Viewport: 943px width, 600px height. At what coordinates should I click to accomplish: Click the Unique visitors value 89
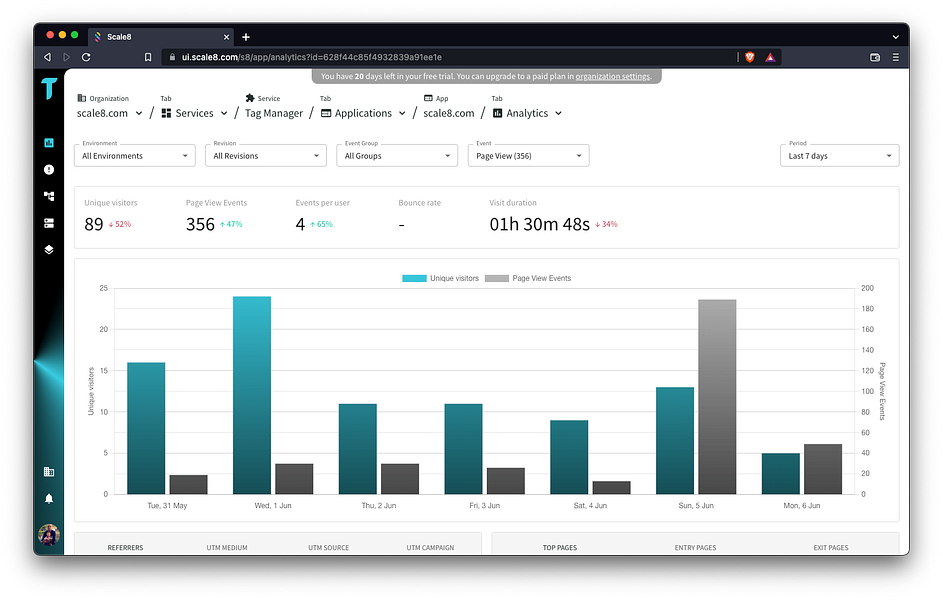(x=94, y=224)
